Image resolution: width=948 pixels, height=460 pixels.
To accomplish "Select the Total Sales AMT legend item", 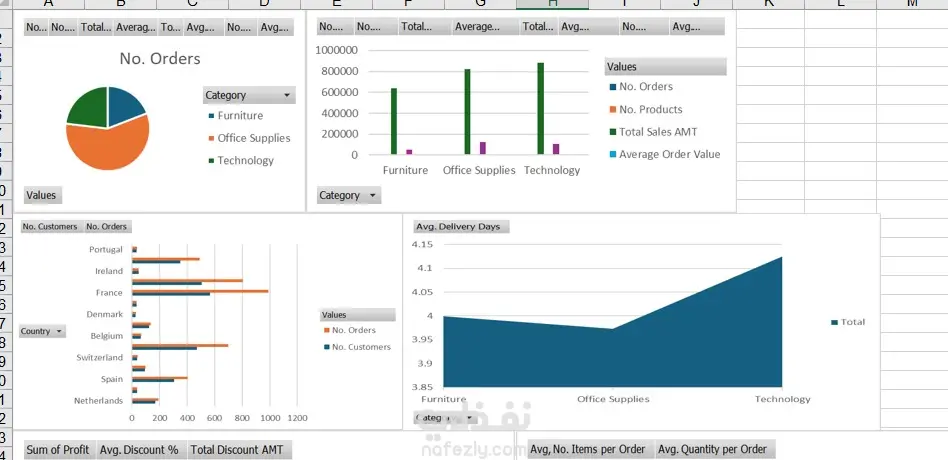I will point(653,132).
